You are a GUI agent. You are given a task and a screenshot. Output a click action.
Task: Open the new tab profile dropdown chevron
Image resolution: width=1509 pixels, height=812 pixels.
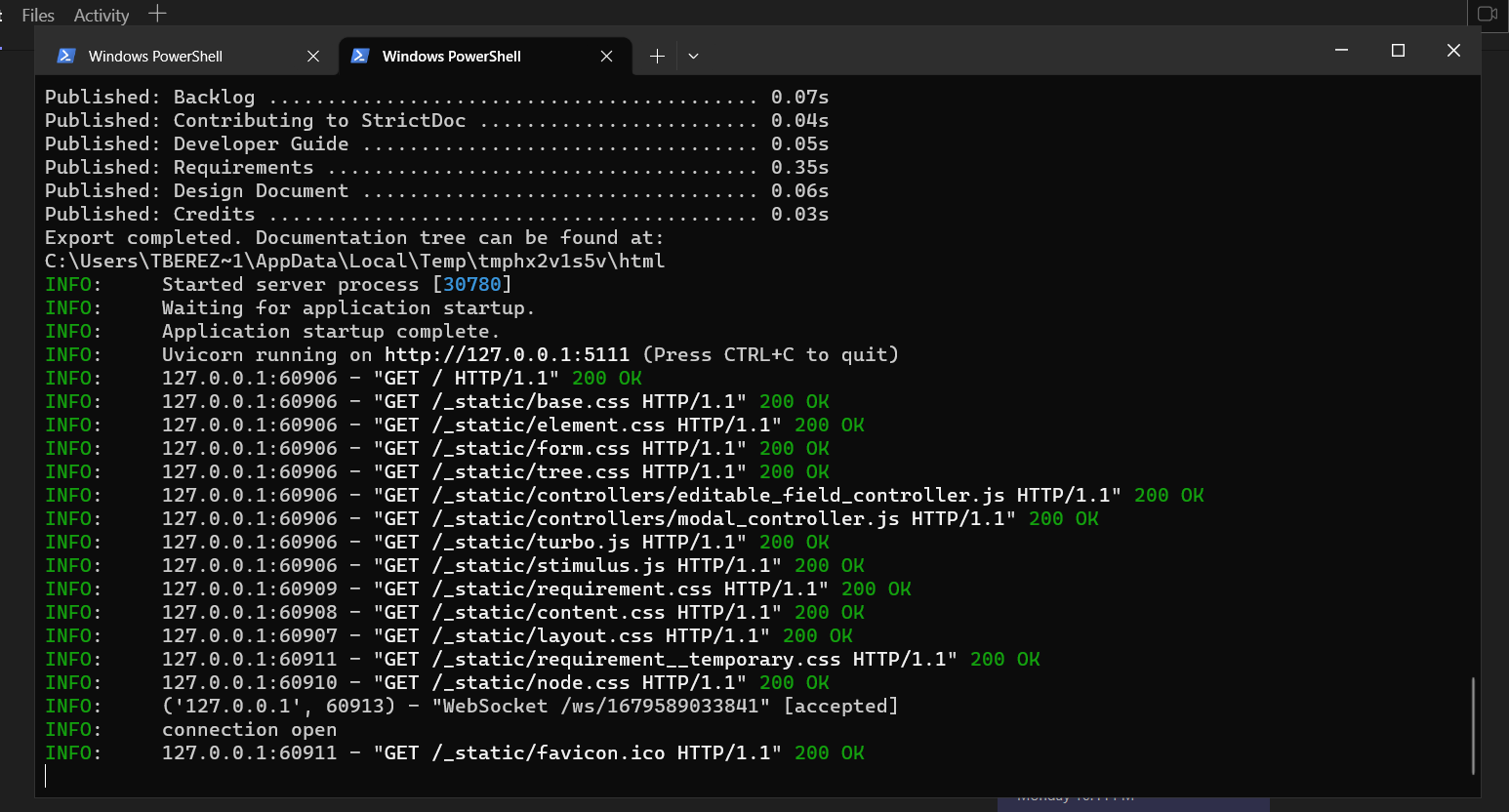pos(693,57)
